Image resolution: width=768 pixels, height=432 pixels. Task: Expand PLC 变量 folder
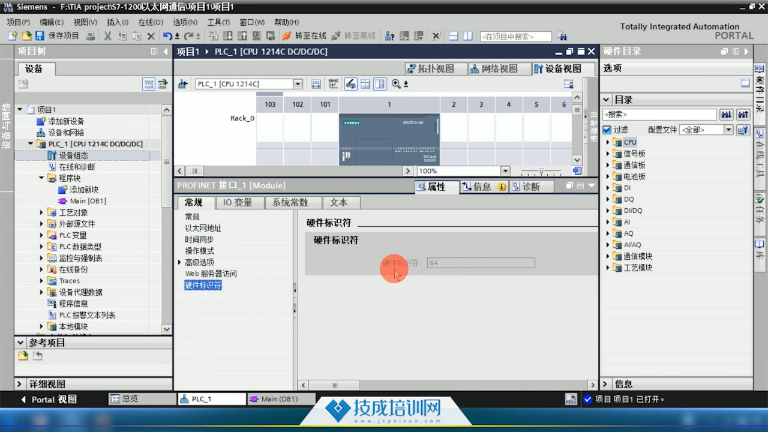42,235
